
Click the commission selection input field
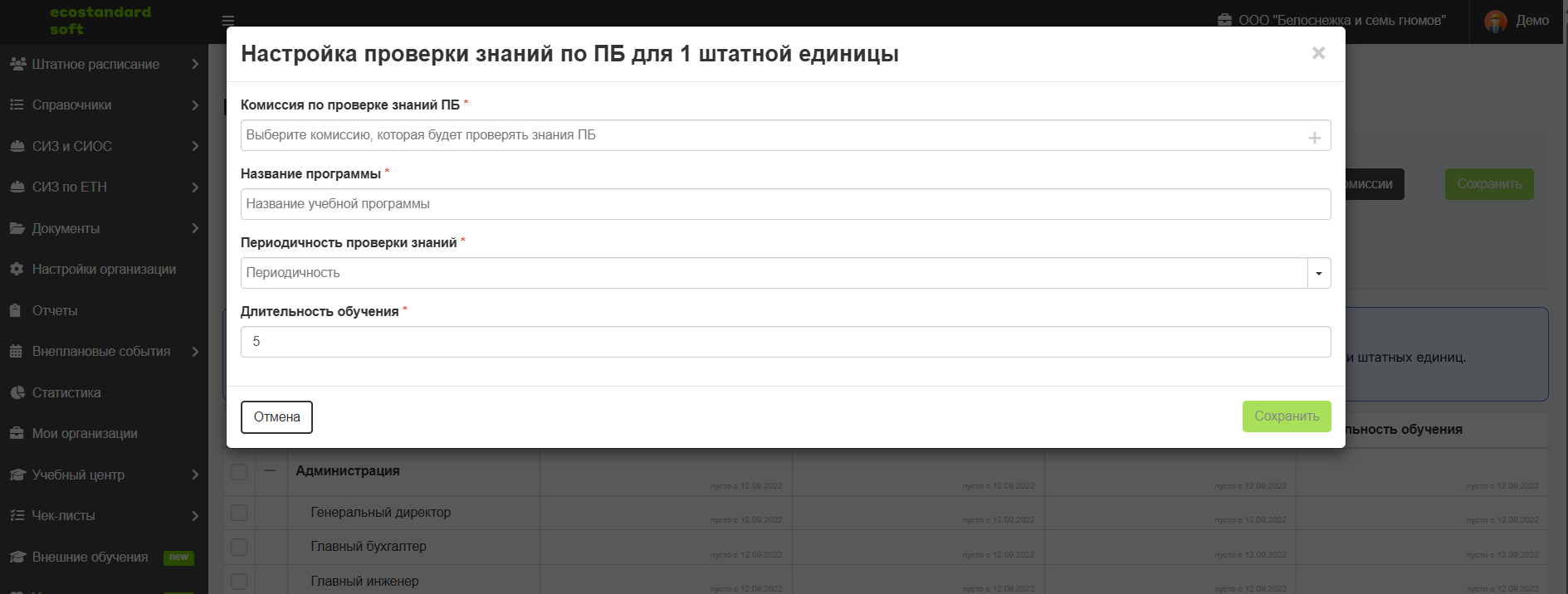pos(785,135)
